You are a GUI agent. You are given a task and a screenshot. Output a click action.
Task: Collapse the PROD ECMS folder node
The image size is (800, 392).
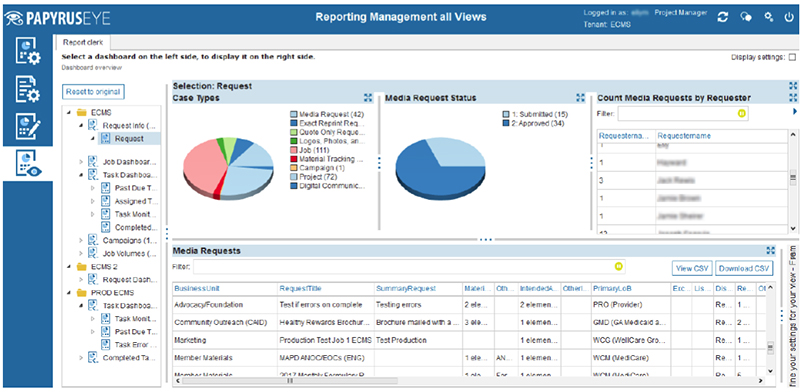tap(69, 293)
